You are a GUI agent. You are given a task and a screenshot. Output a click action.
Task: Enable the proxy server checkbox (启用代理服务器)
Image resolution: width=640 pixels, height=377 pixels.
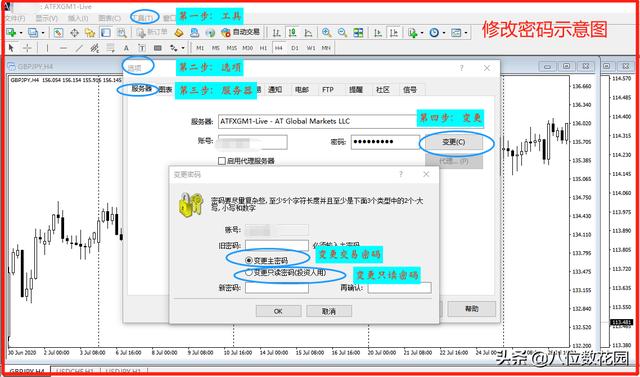point(222,161)
